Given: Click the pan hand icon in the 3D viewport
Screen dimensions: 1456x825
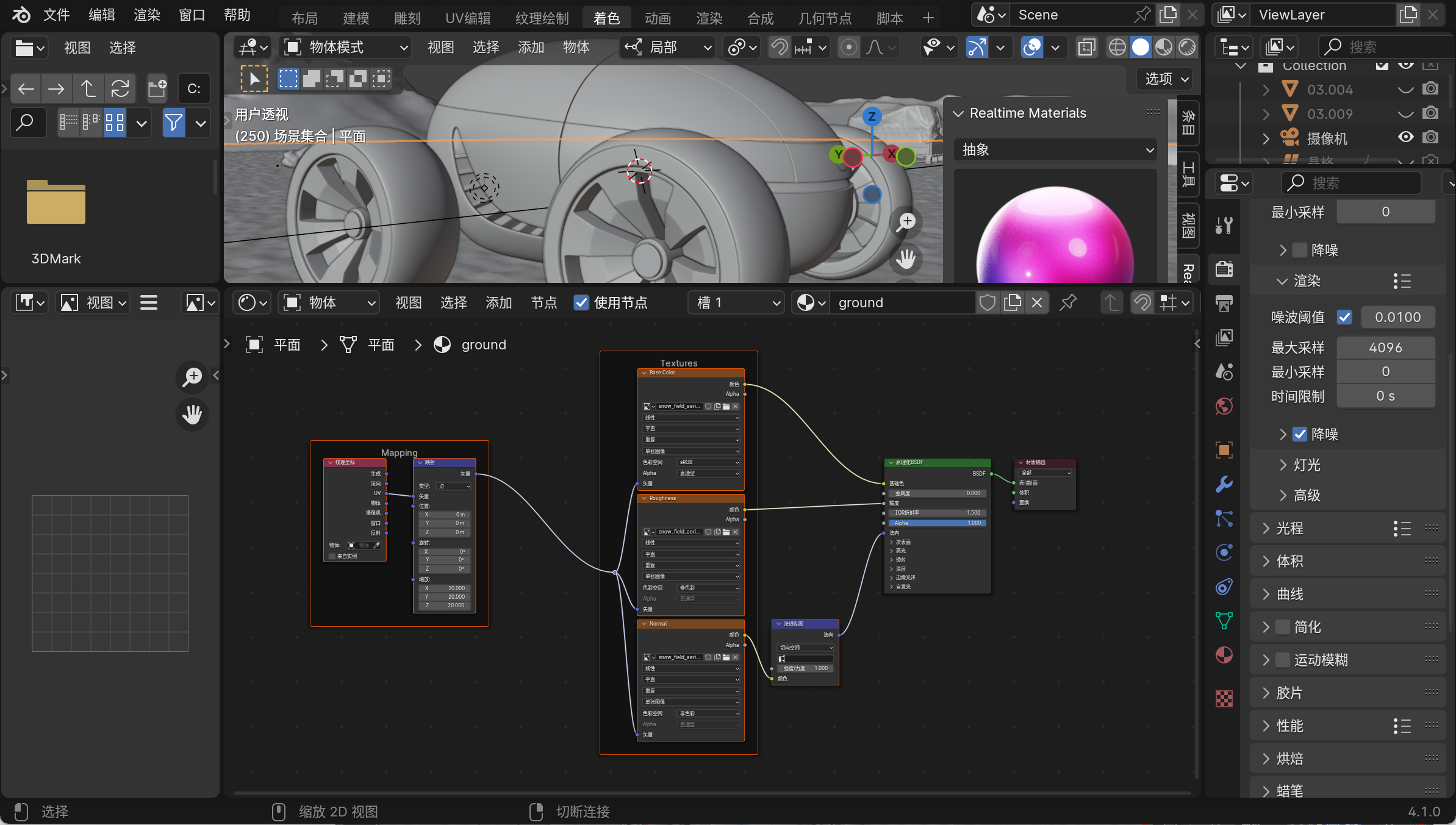Looking at the screenshot, I should tap(906, 259).
